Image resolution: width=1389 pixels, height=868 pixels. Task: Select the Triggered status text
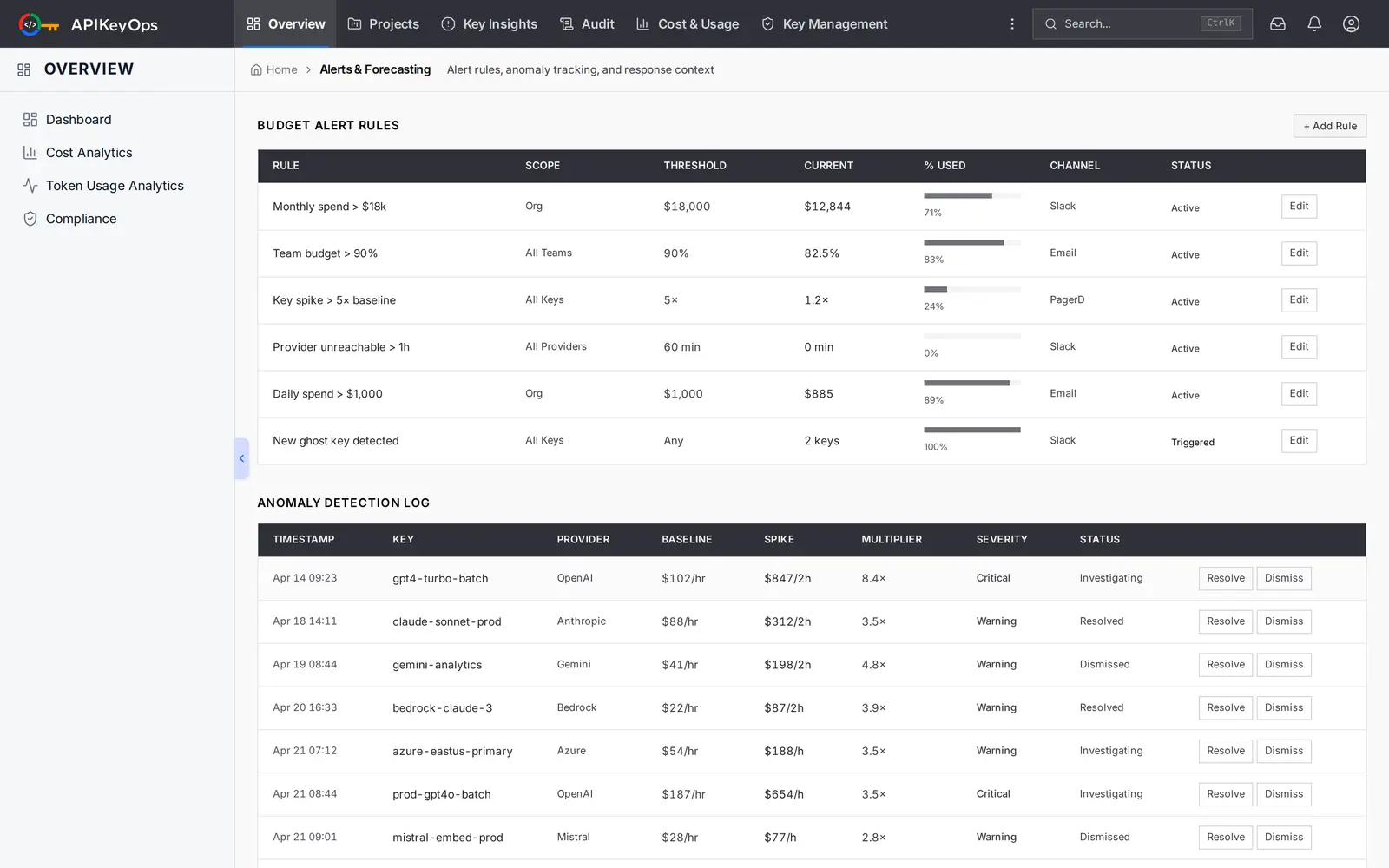[1193, 443]
